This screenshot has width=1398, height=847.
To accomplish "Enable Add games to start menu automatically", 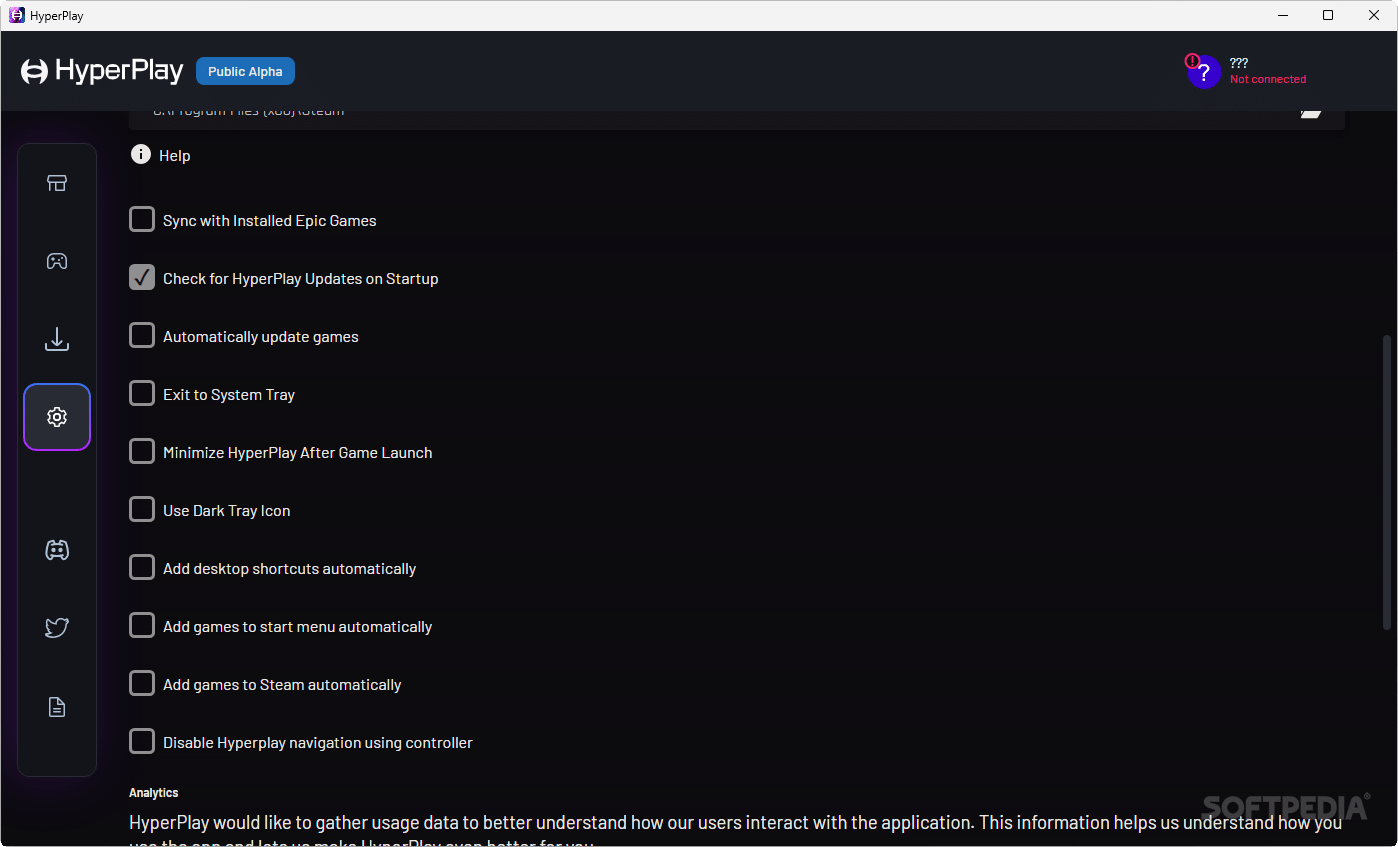I will [x=142, y=626].
